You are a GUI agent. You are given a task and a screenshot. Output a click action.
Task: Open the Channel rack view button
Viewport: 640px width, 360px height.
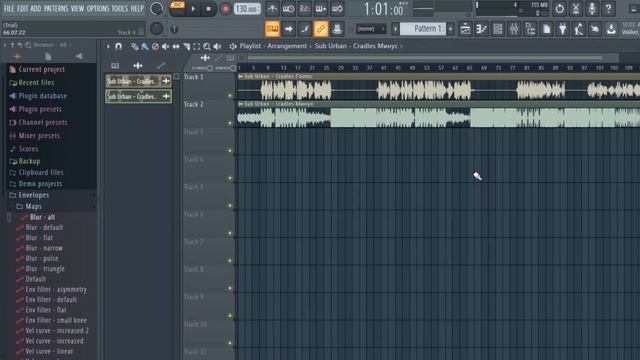(498, 29)
